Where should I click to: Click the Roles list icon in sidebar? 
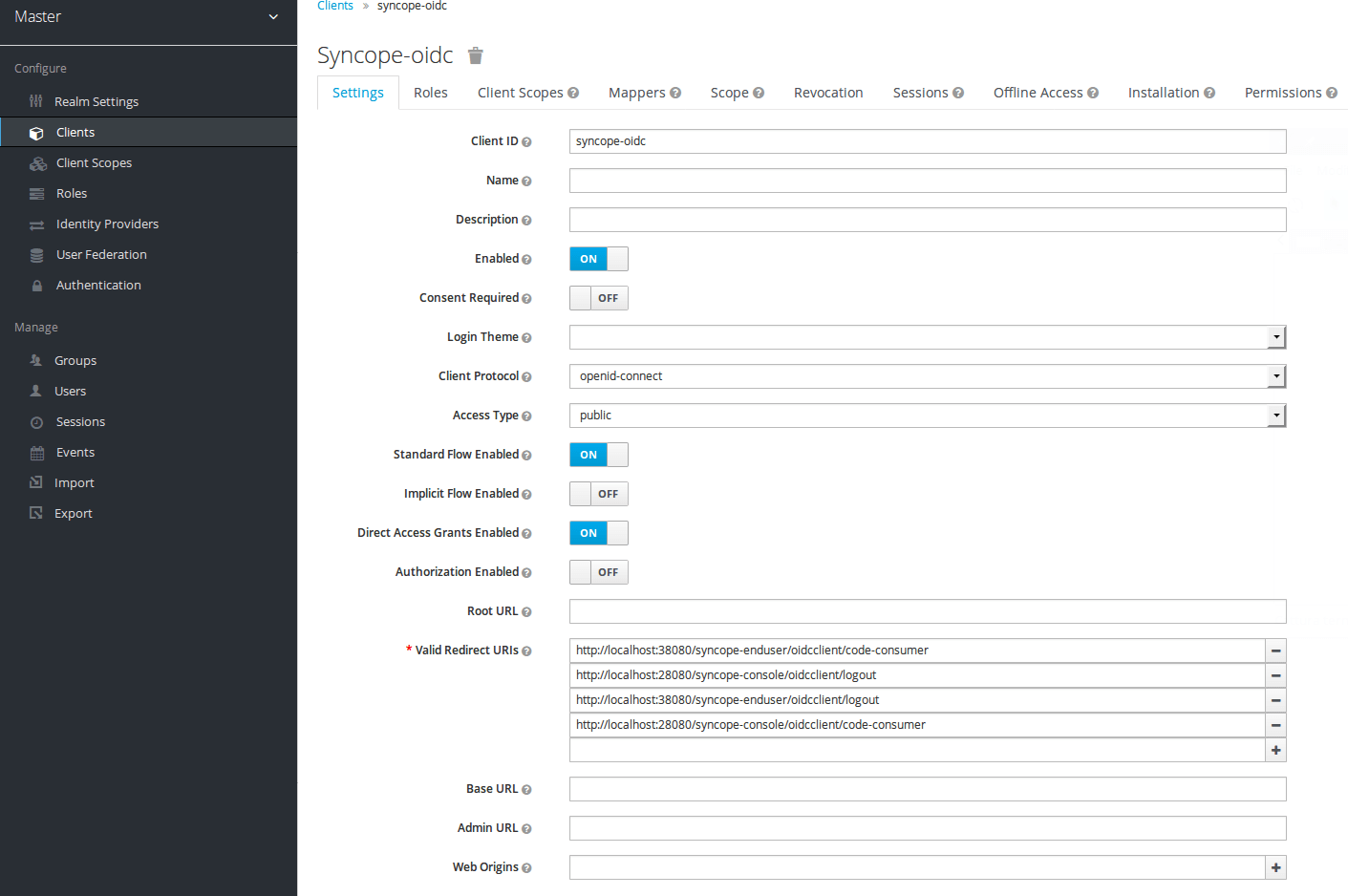[36, 194]
